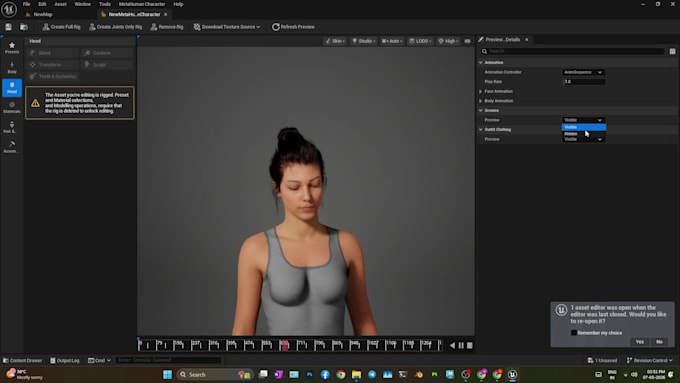Expand the Face Animation section

(481, 91)
